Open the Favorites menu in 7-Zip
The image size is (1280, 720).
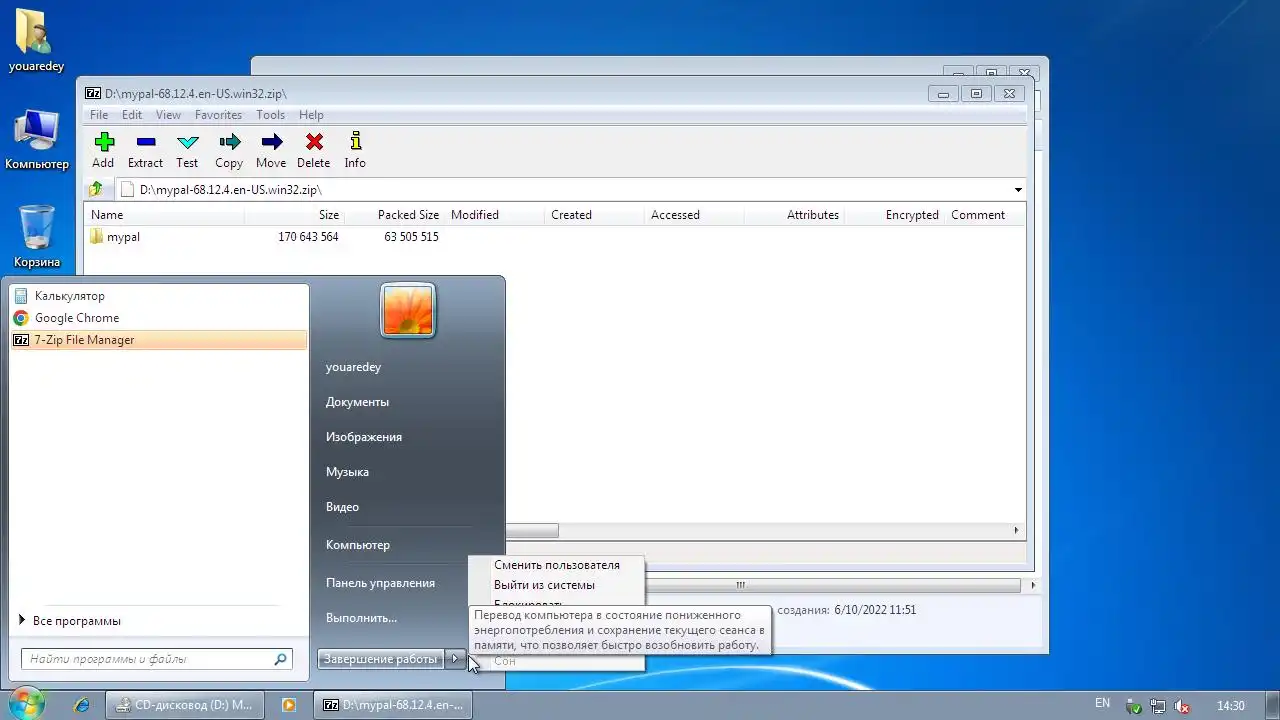[x=218, y=115]
